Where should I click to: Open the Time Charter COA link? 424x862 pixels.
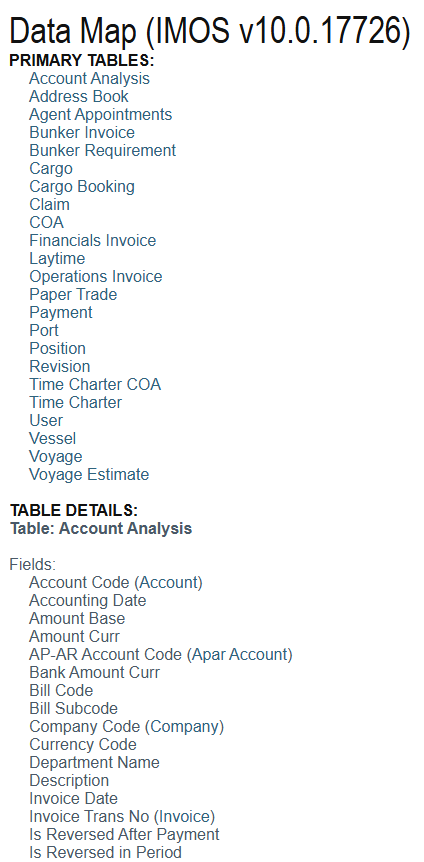95,385
